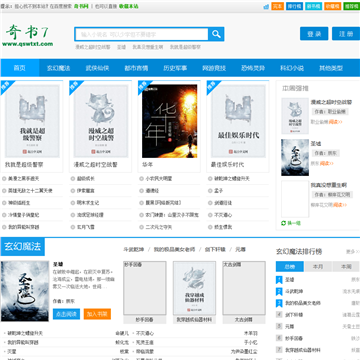360x360 pixels.
Task: Click rank 2 斗武乾坤 in ranking list
Action: coord(294,291)
